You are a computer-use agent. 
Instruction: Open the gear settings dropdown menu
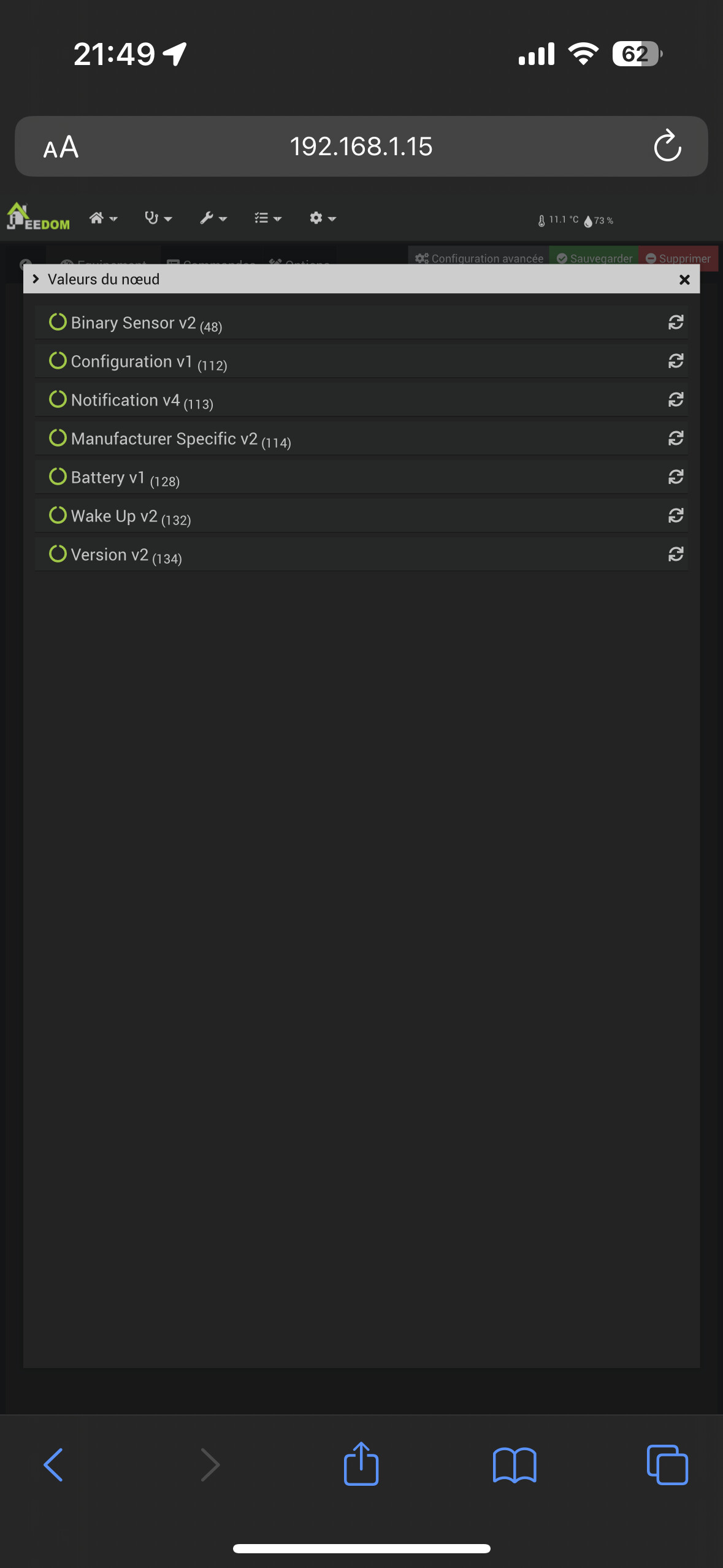click(x=322, y=218)
